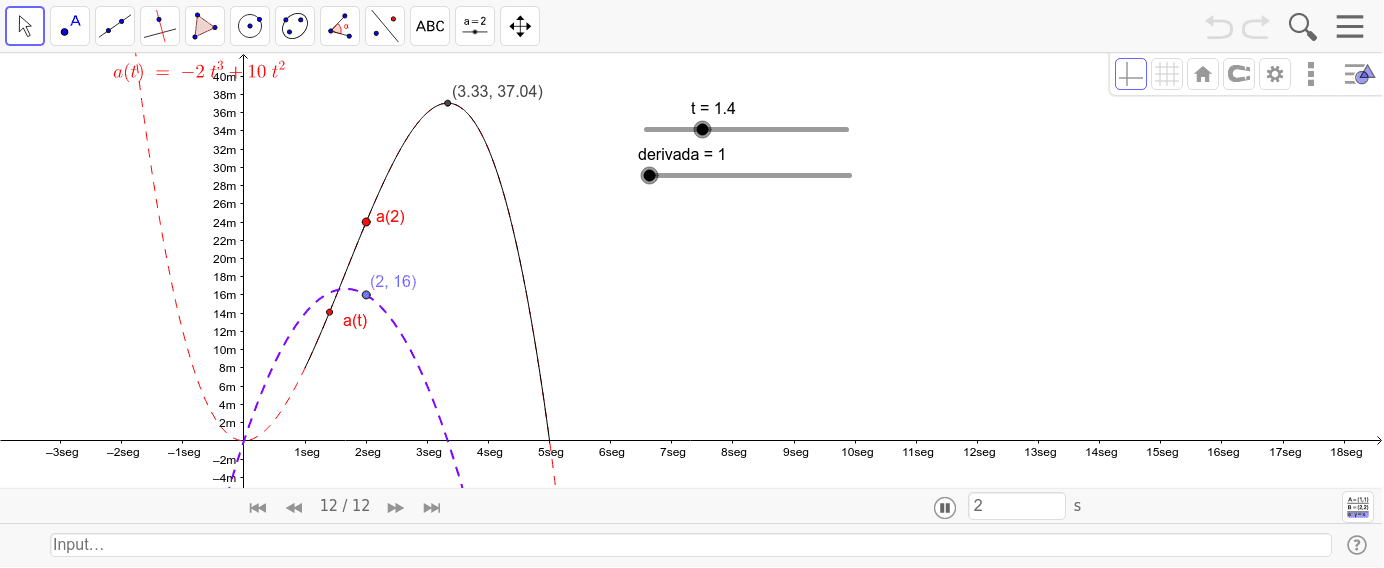Screen dimensions: 1384x568
Task: Pause the construction playback
Action: (x=945, y=508)
